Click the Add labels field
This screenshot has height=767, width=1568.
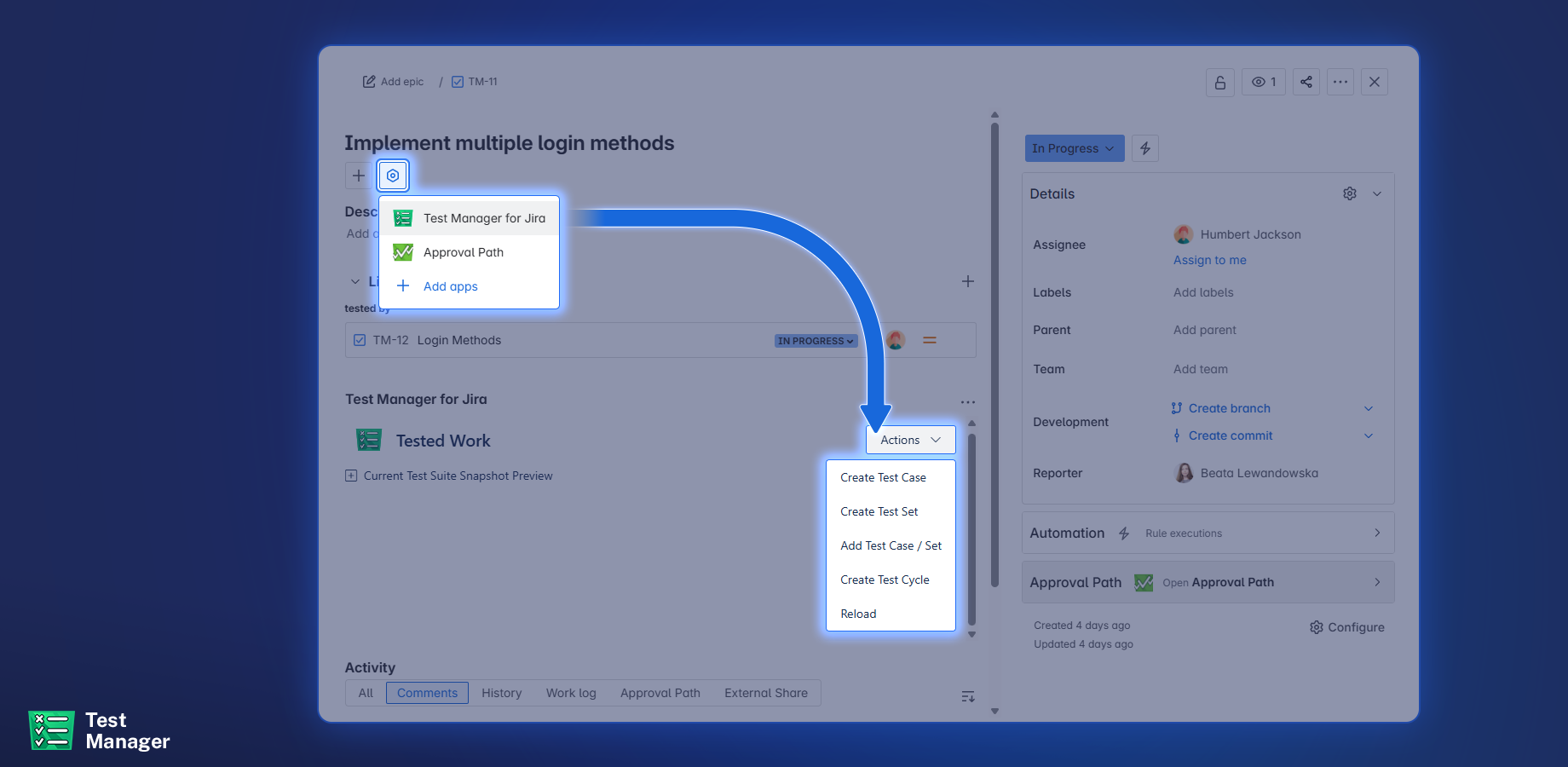tap(1203, 292)
